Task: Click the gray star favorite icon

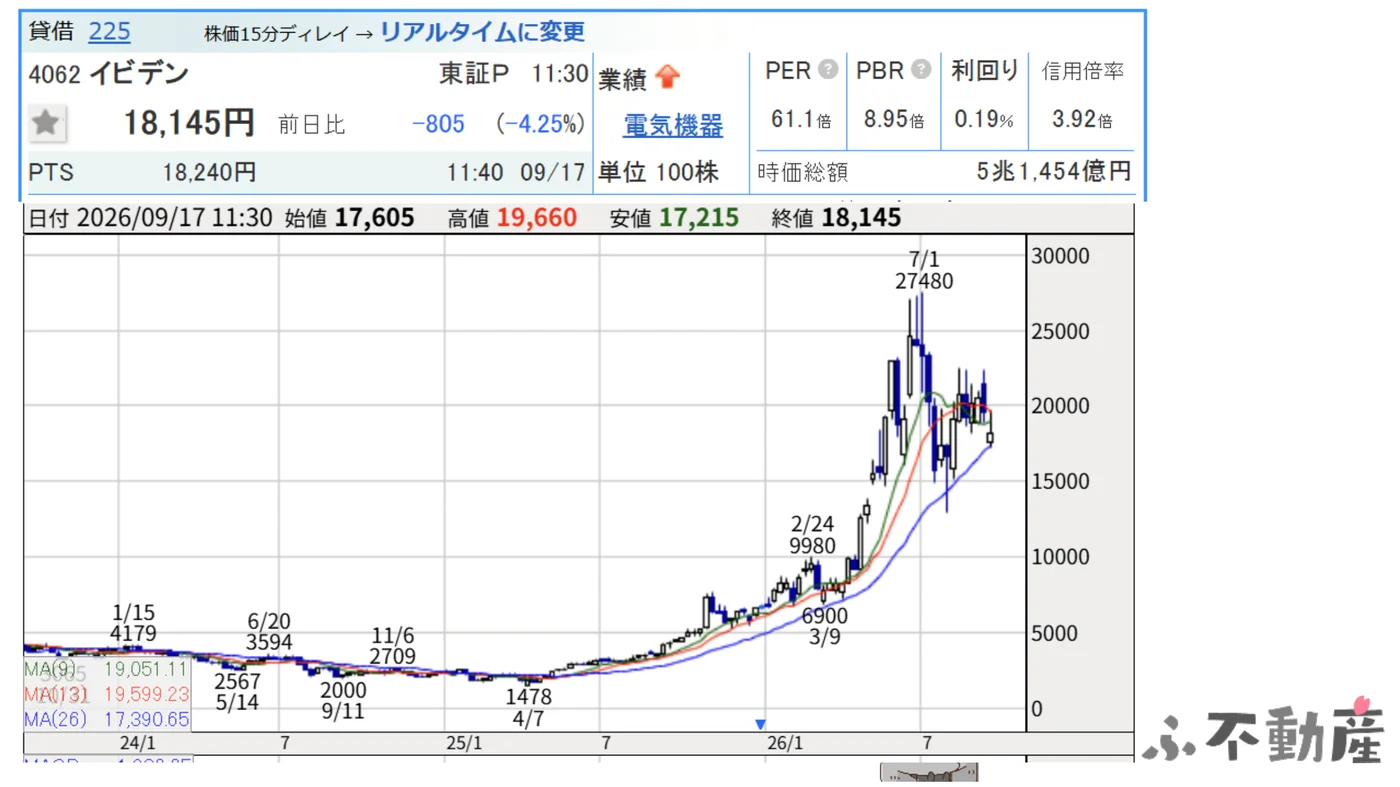Action: pyautogui.click(x=45, y=123)
